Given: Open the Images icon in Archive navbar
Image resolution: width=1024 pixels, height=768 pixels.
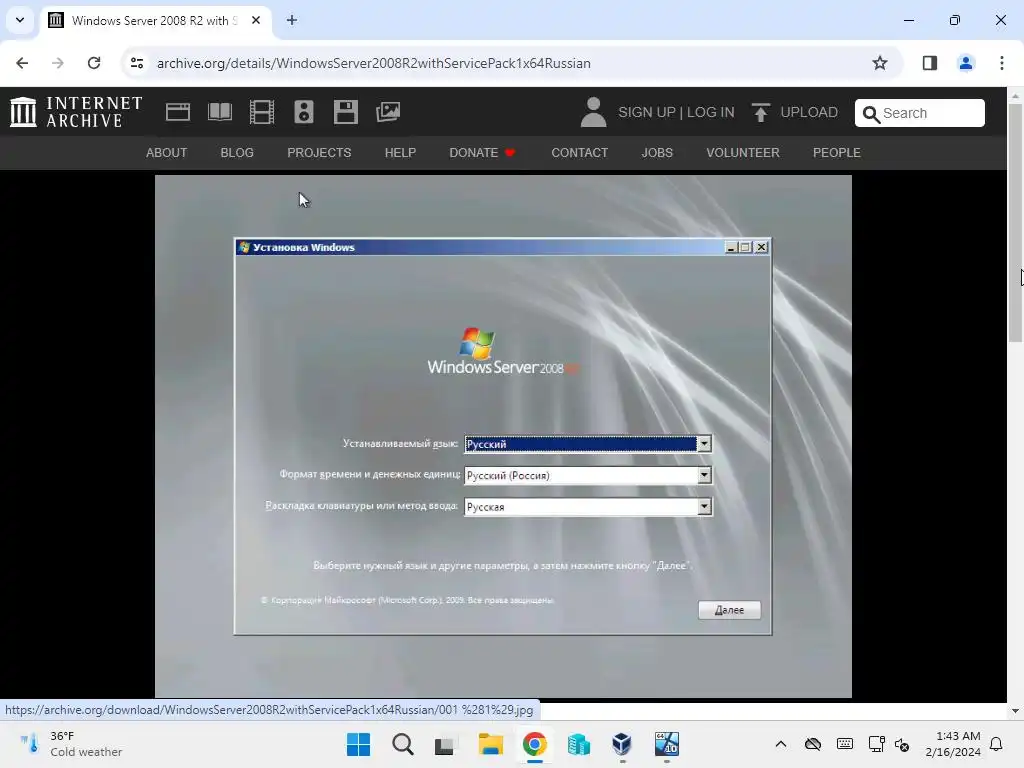Looking at the screenshot, I should (x=388, y=112).
